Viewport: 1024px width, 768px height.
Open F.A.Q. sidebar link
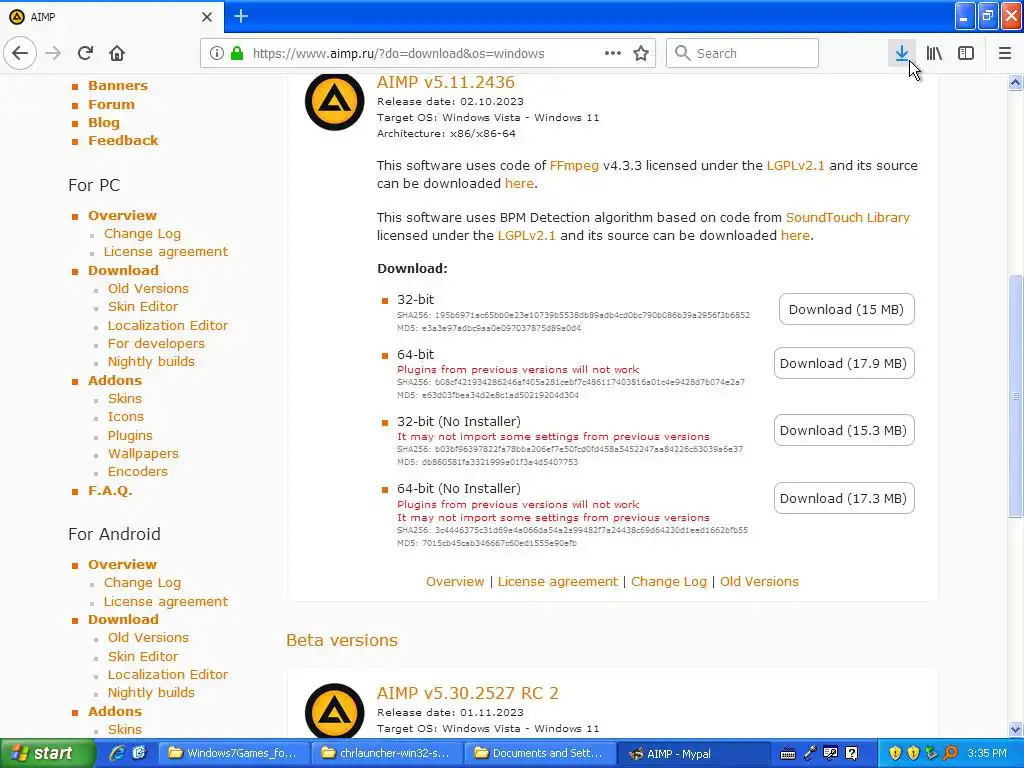[110, 490]
